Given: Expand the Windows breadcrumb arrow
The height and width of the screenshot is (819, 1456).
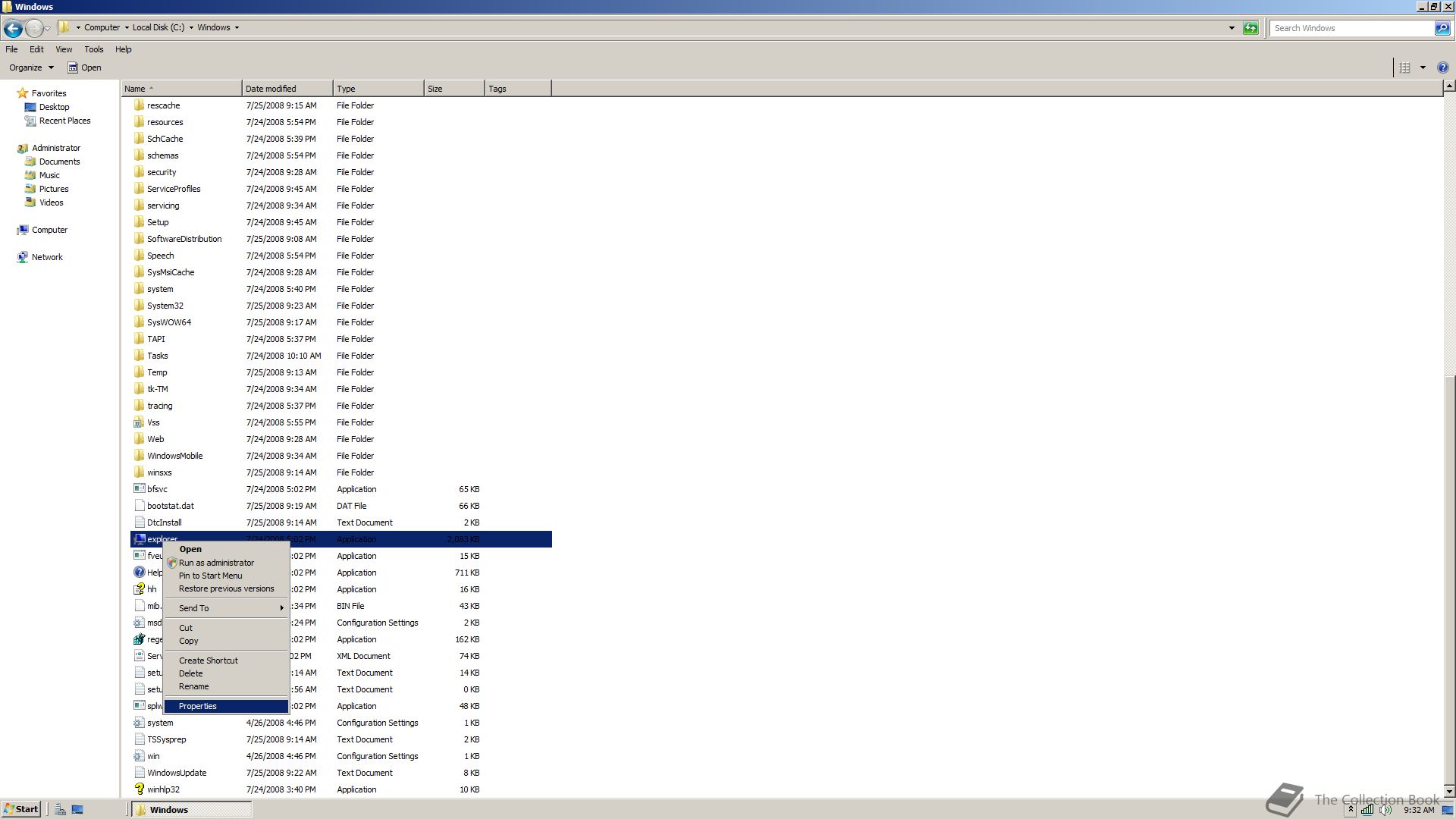Looking at the screenshot, I should click(x=237, y=28).
